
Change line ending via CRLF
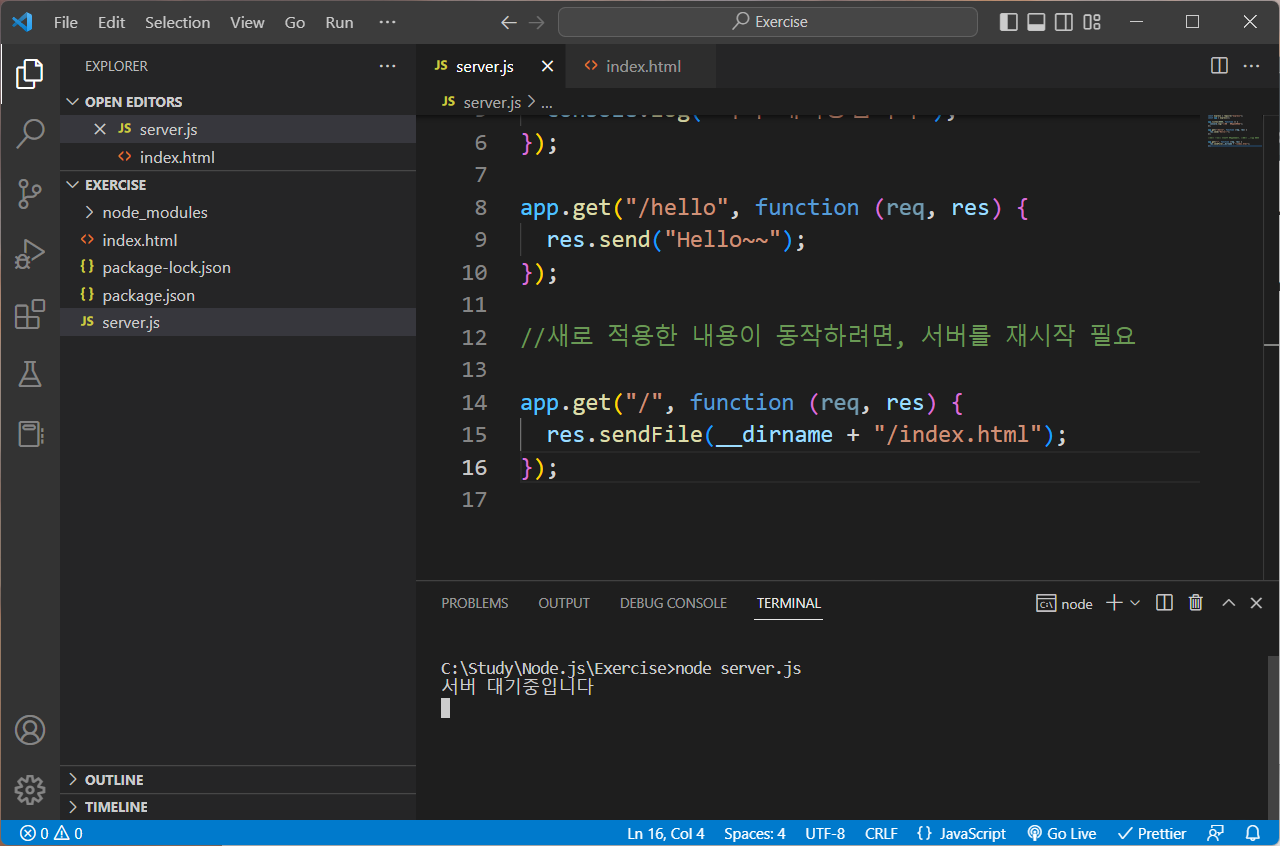point(881,833)
